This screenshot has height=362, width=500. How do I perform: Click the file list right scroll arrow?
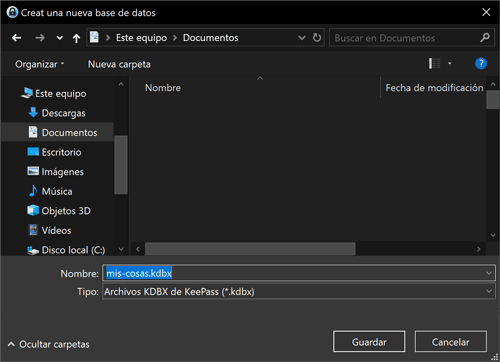click(479, 249)
